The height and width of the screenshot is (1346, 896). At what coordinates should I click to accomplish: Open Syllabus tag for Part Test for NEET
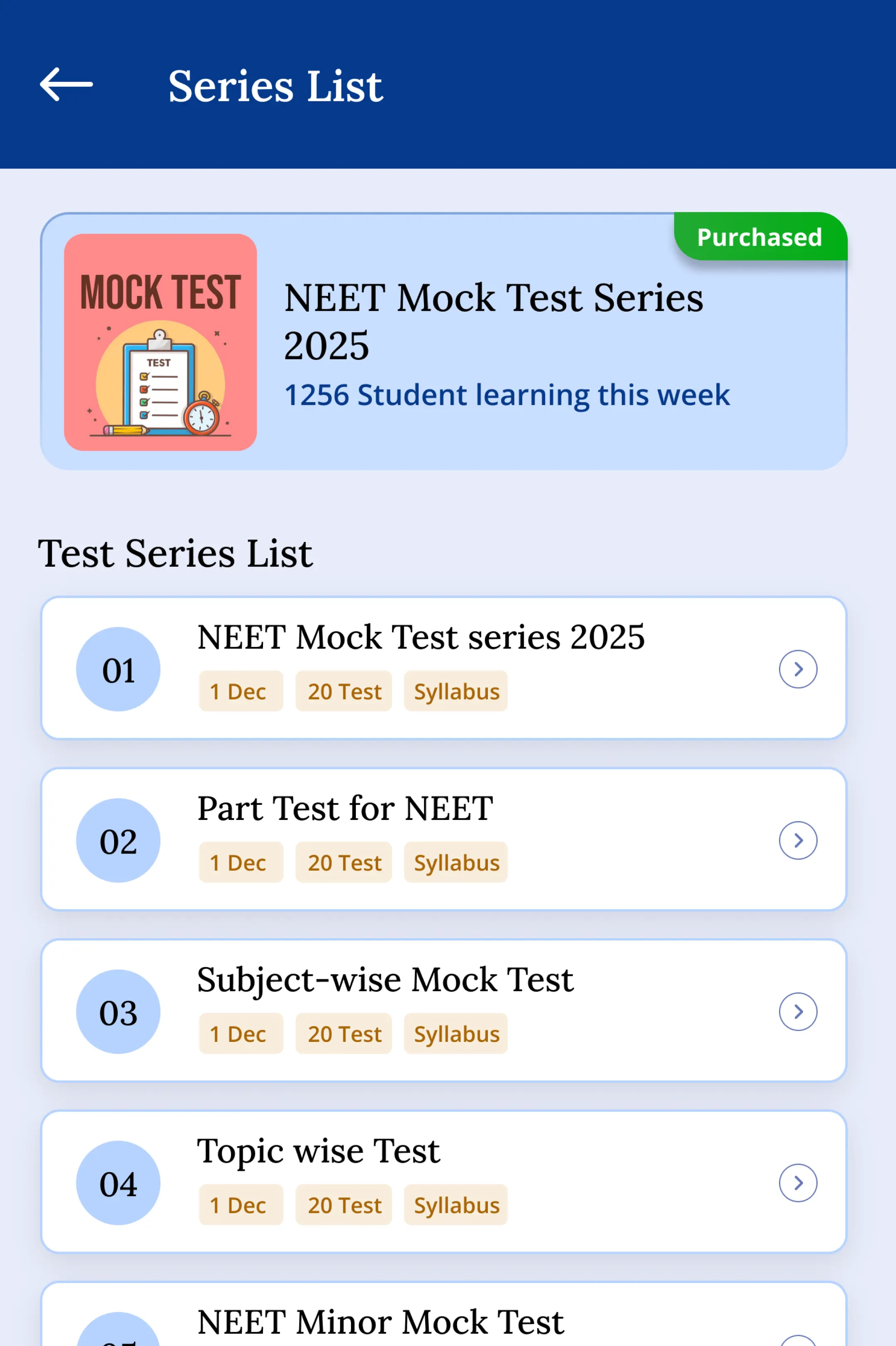click(x=456, y=863)
